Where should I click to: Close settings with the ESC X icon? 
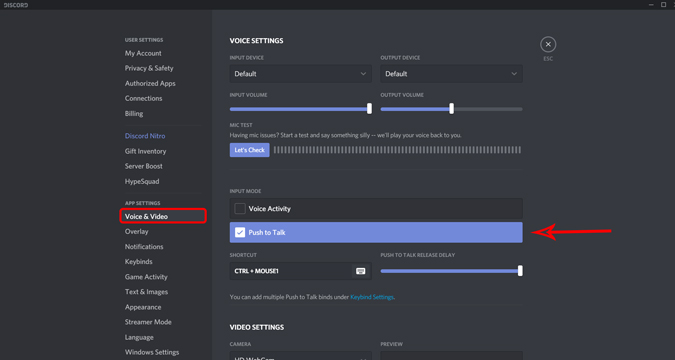(548, 44)
